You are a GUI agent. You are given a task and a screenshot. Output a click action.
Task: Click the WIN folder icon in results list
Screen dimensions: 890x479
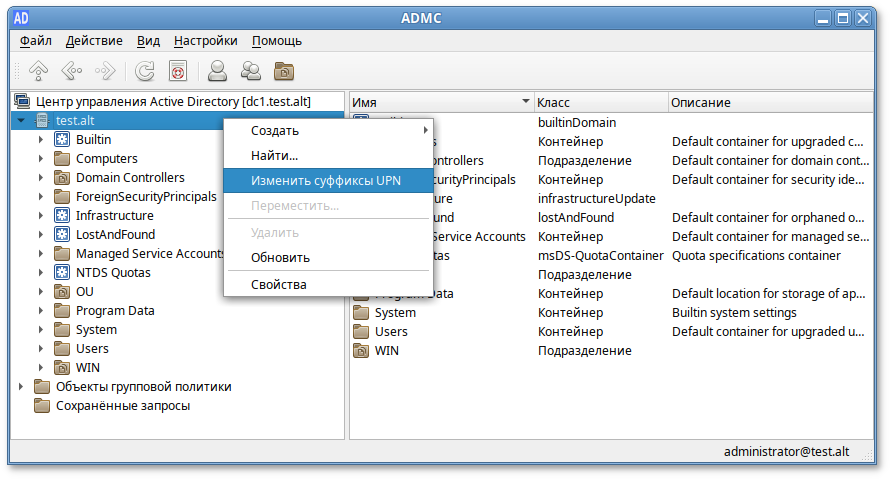pos(361,351)
